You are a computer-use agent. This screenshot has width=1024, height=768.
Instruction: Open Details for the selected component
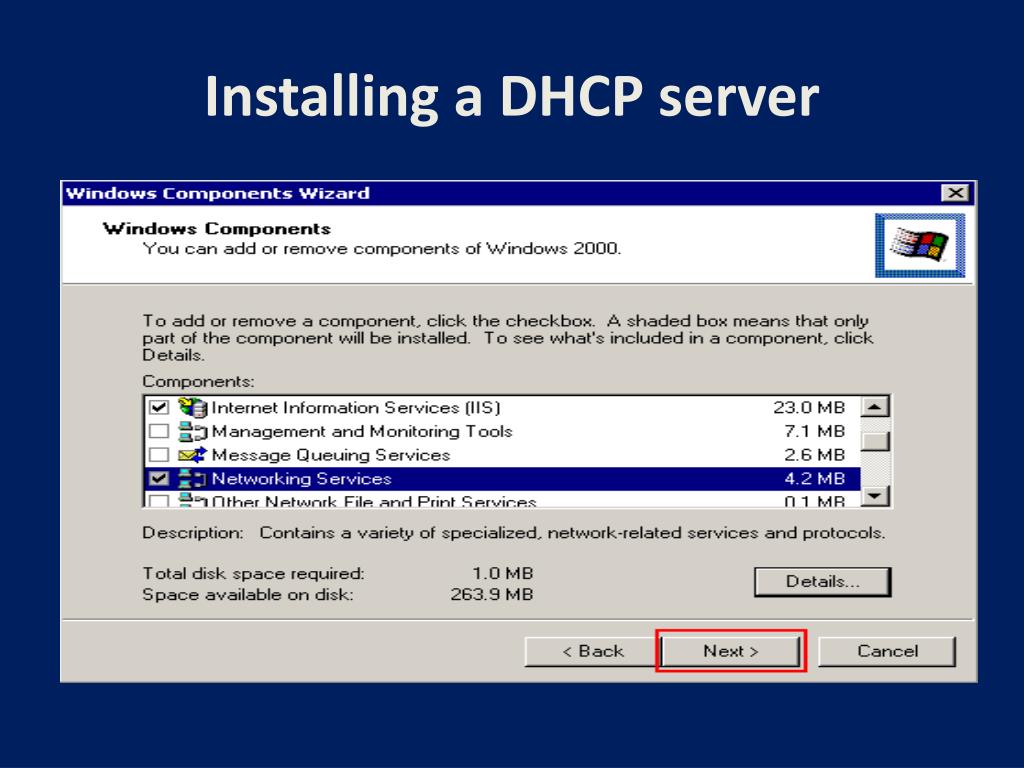click(822, 581)
